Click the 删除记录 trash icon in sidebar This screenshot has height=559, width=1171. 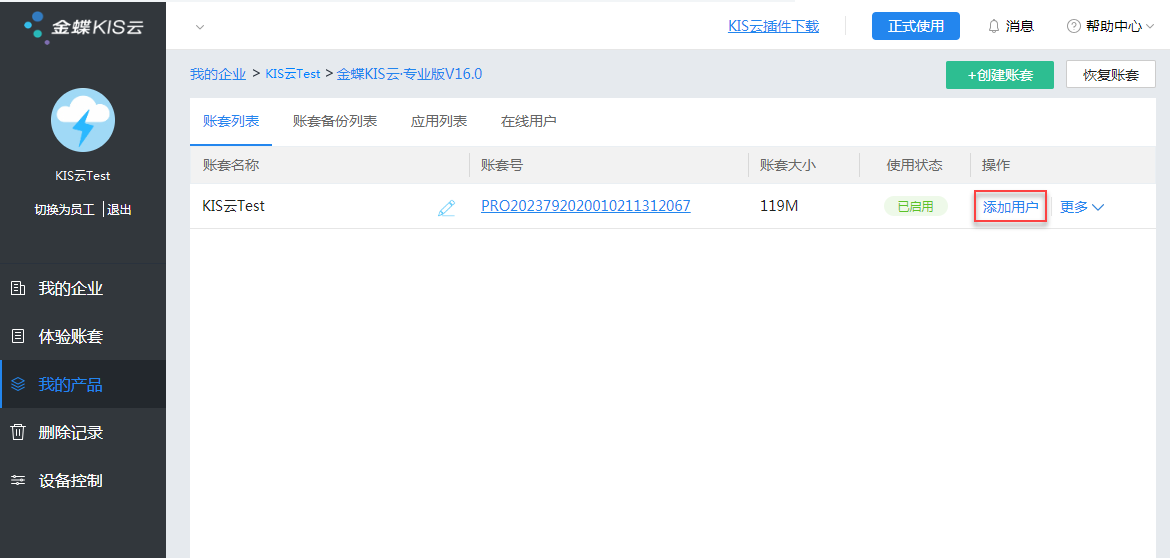18,432
